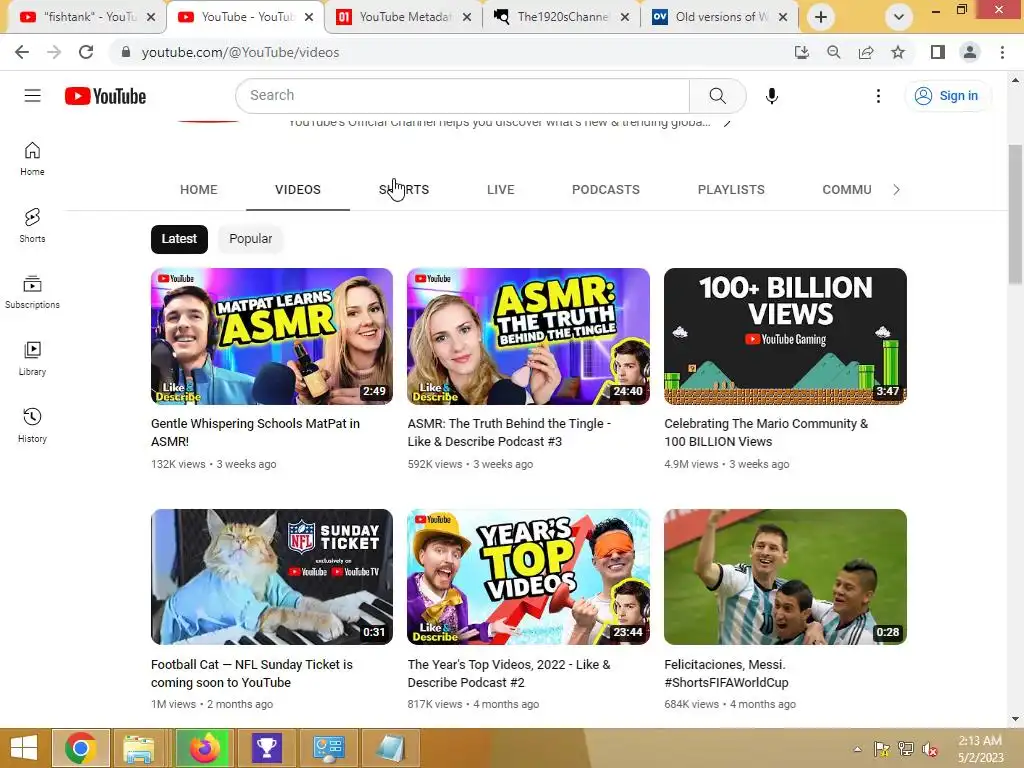Image resolution: width=1024 pixels, height=768 pixels.
Task: Open Shorts in left sidebar
Action: click(x=32, y=225)
